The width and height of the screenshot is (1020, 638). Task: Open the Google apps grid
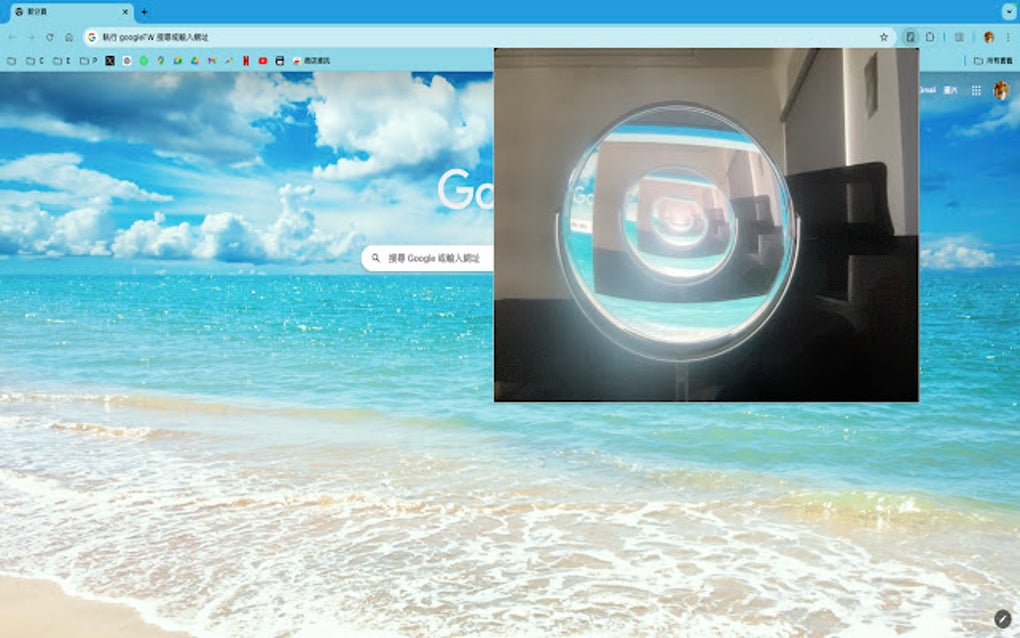(x=976, y=90)
